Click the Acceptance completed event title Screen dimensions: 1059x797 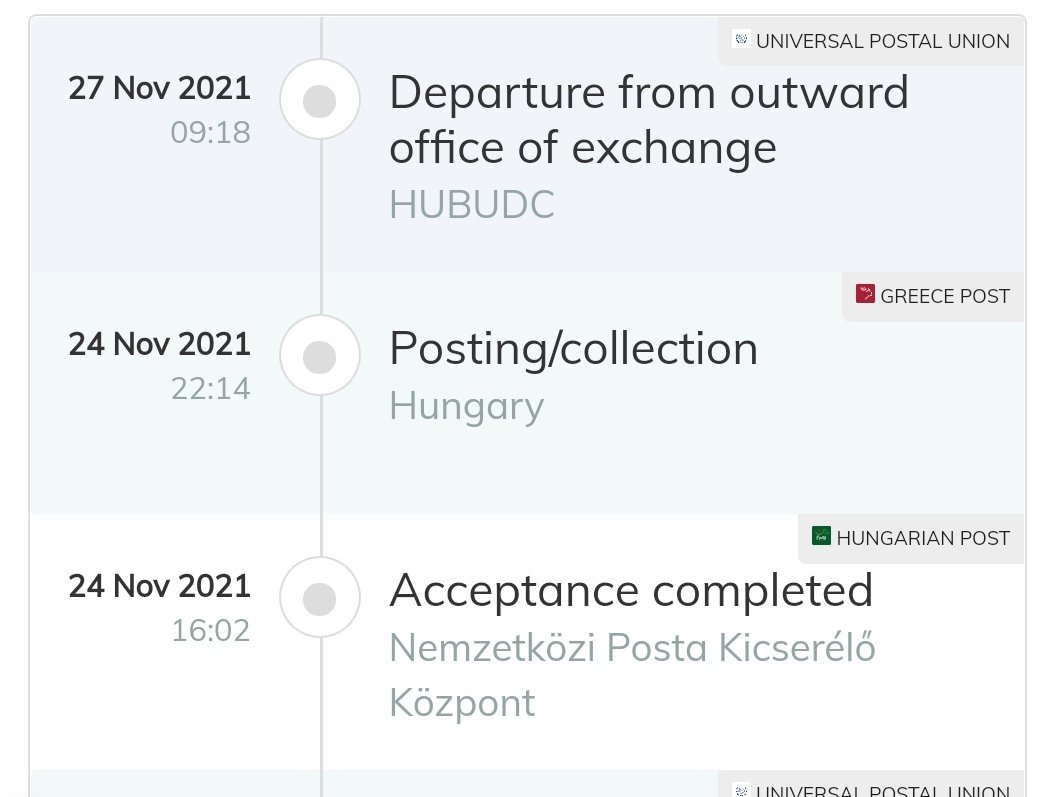coord(631,591)
